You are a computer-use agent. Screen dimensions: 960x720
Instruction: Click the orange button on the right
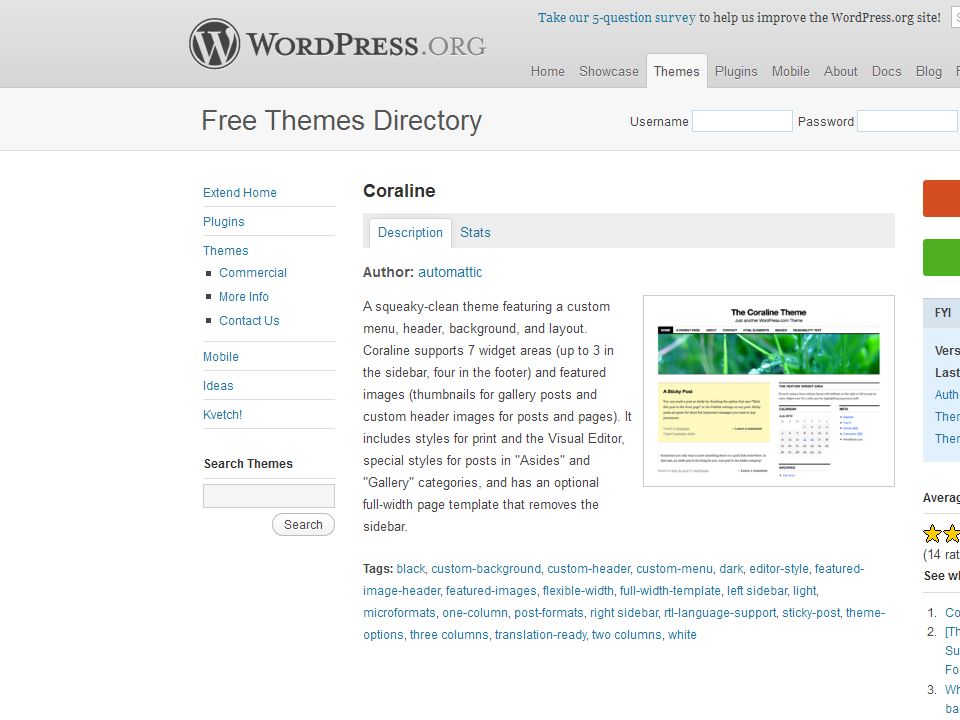point(942,198)
